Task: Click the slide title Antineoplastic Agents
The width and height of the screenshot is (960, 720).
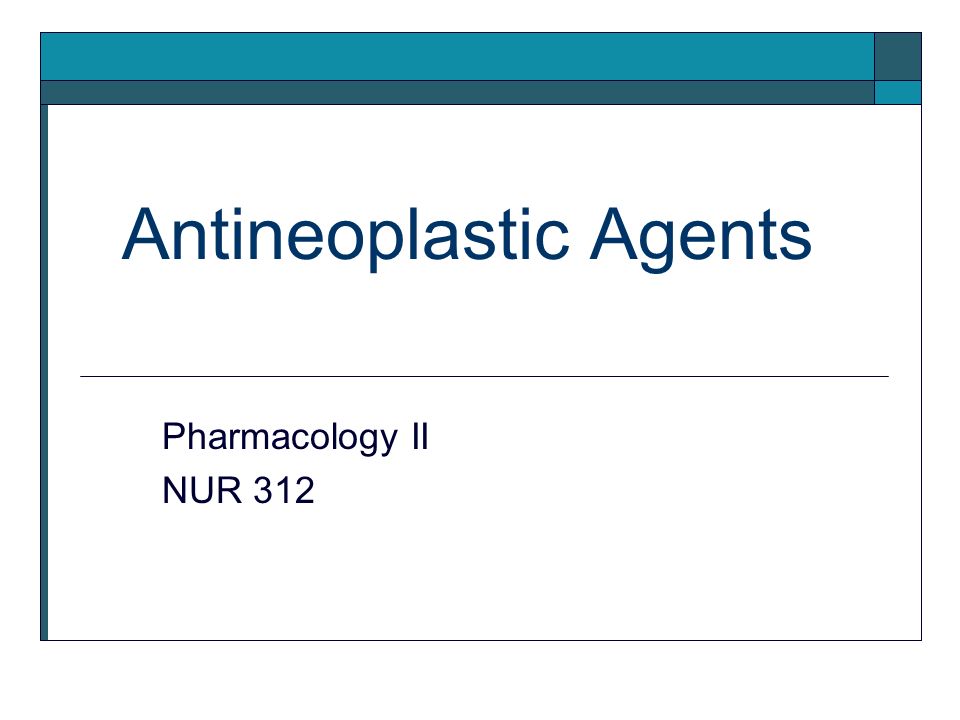Action: point(467,236)
